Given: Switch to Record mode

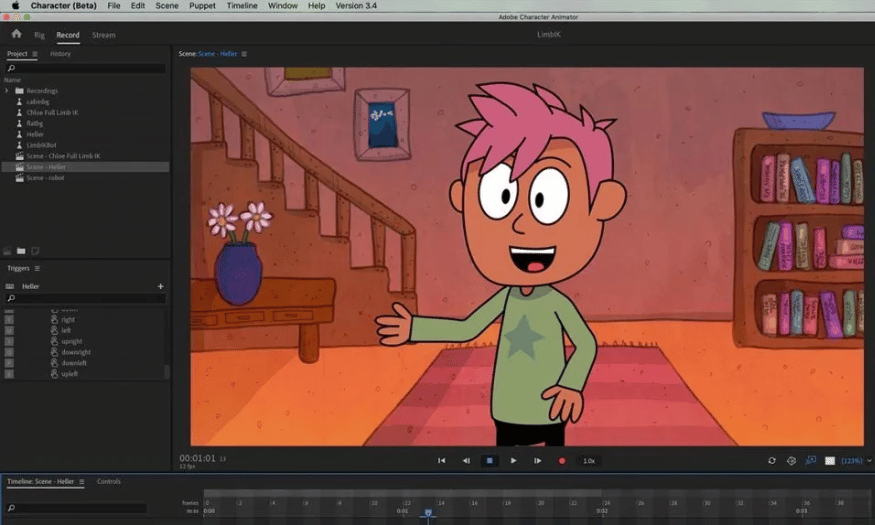Looking at the screenshot, I should tap(68, 35).
